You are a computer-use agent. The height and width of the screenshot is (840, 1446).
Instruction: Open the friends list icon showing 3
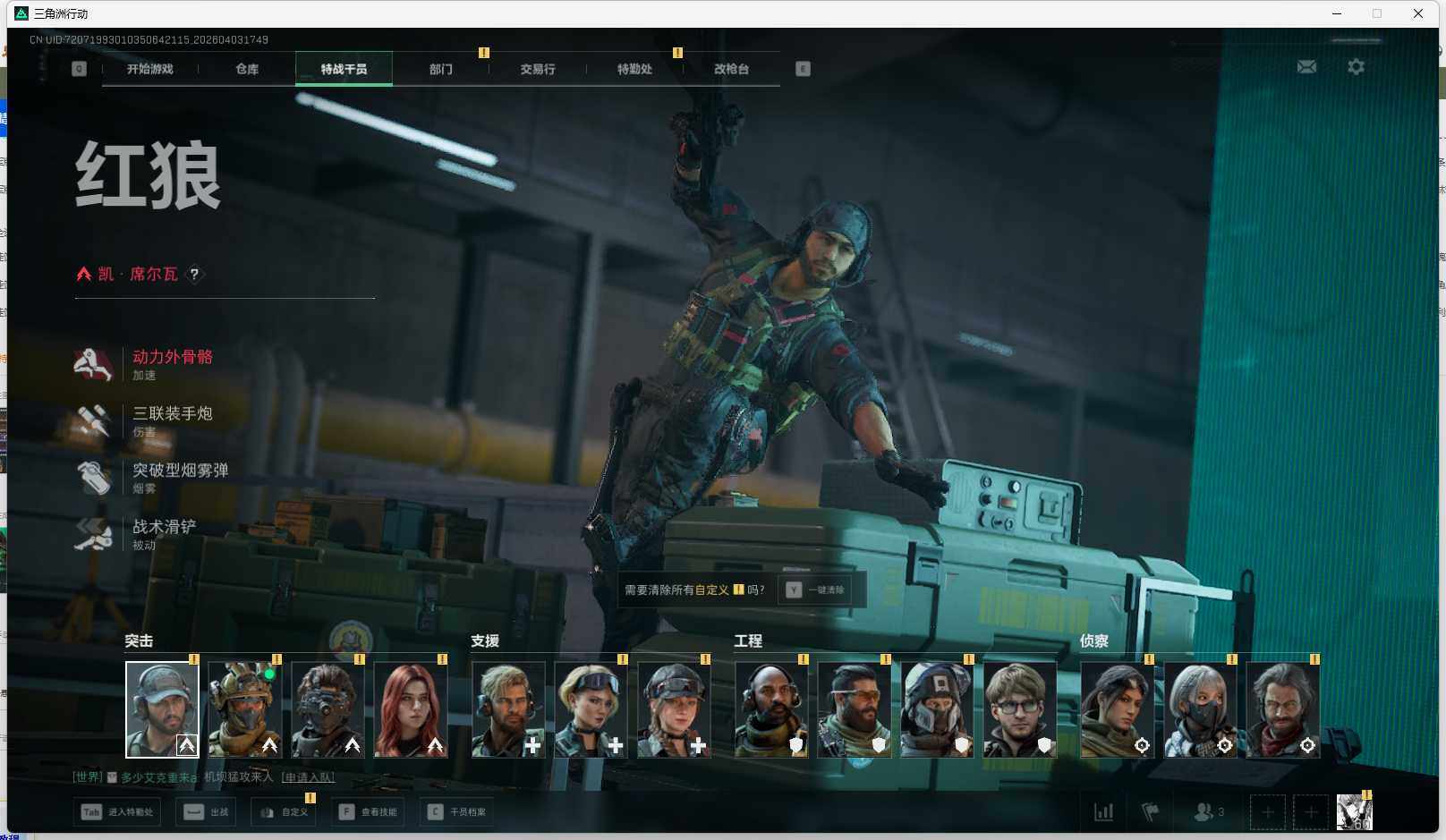click(1209, 812)
